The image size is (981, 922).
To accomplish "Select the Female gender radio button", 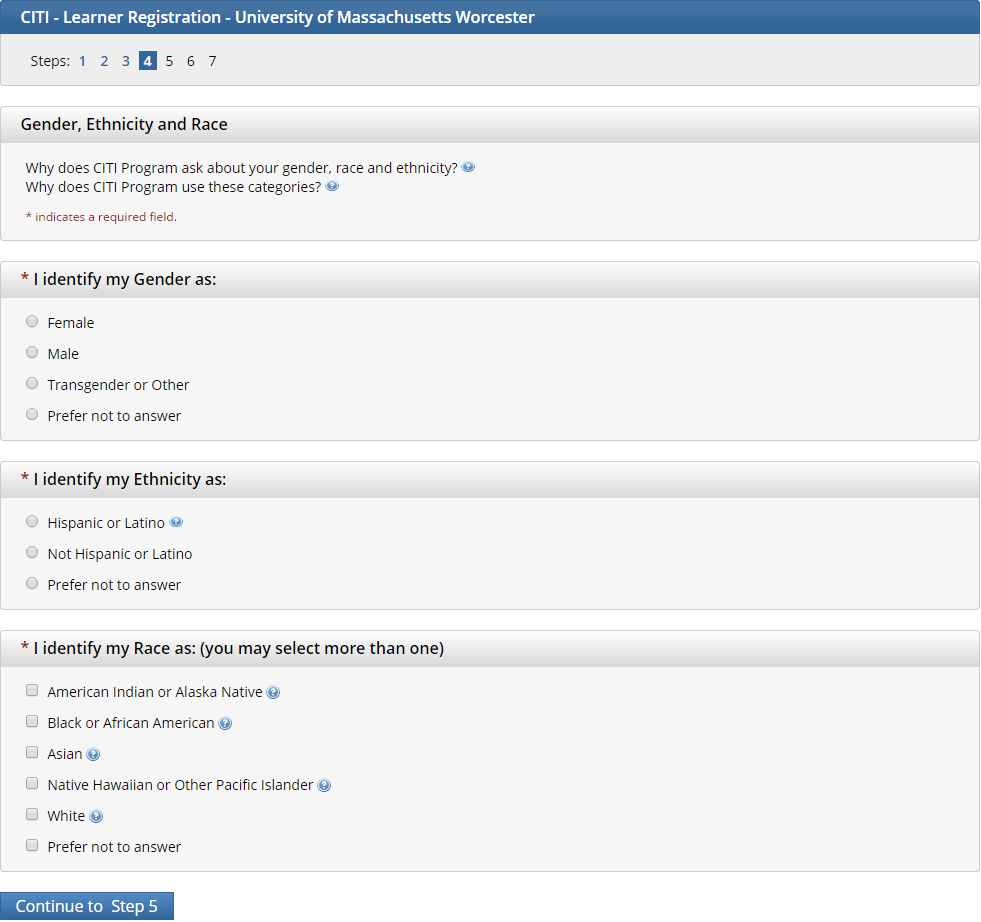I will [x=32, y=322].
